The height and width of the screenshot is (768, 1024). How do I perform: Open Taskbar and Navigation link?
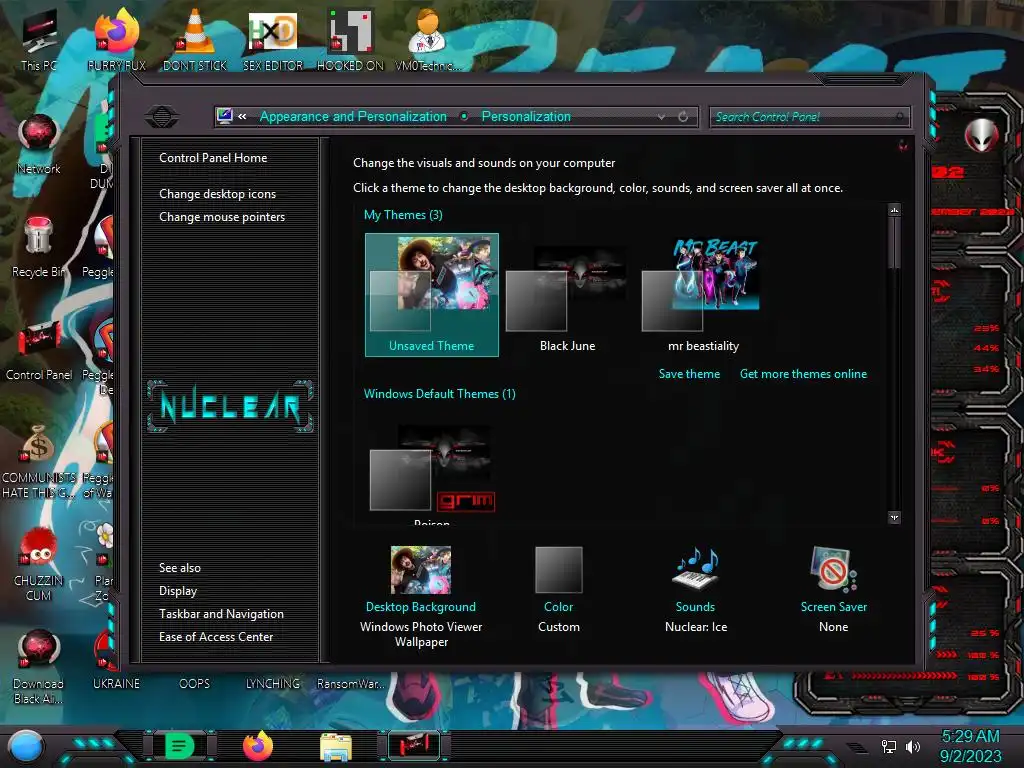[221, 614]
